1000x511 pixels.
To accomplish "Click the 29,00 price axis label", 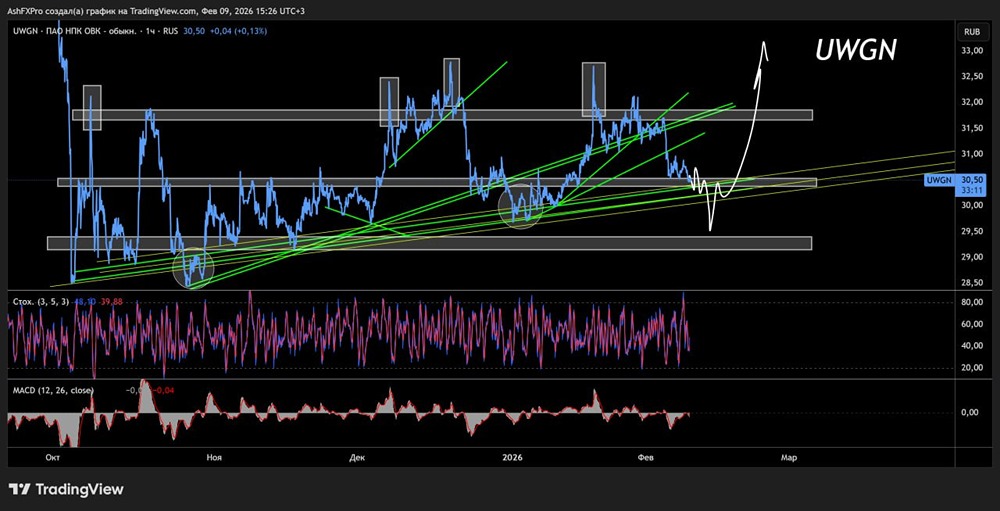I will click(x=971, y=257).
